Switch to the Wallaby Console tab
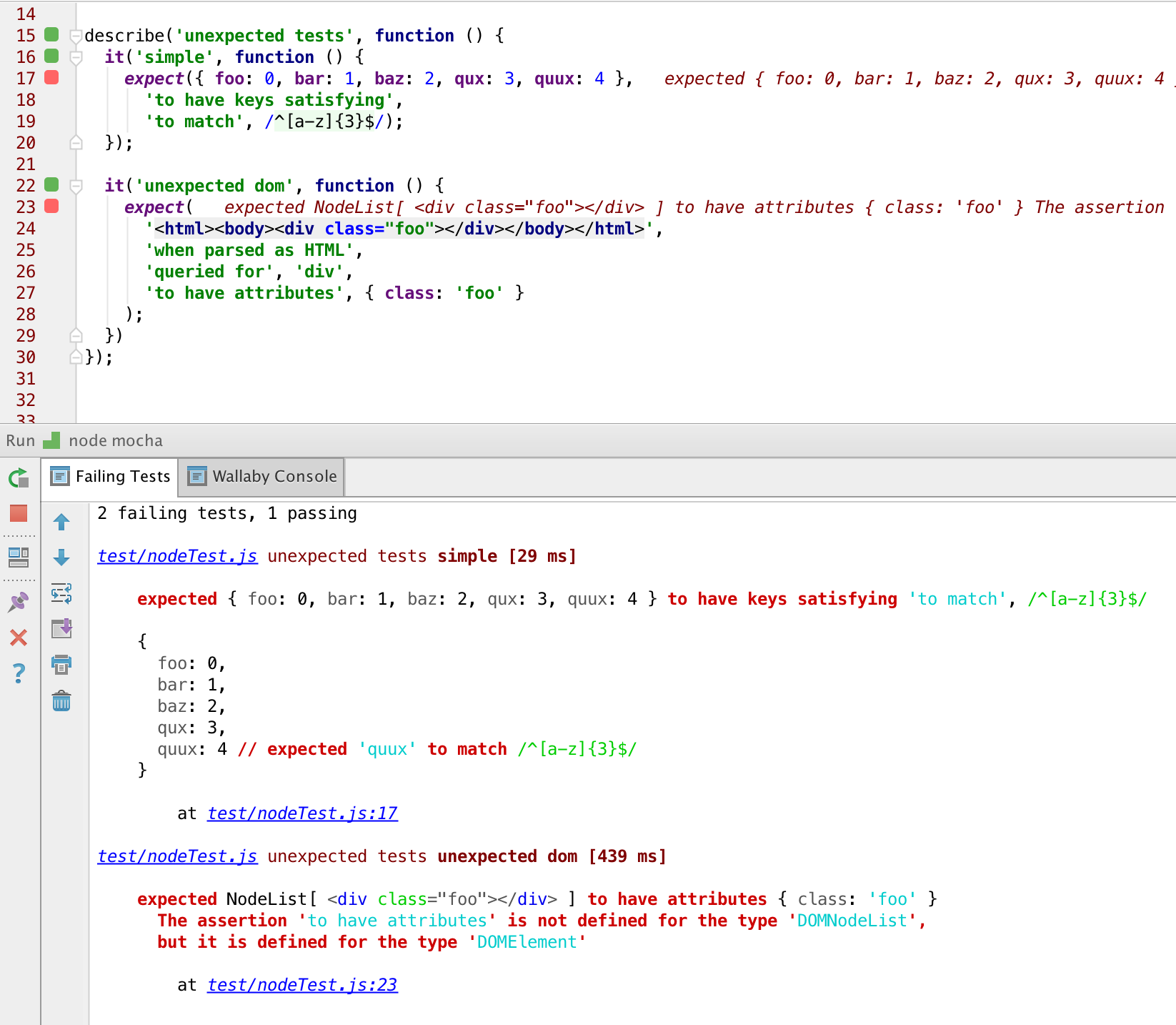The image size is (1176, 1025). (261, 477)
